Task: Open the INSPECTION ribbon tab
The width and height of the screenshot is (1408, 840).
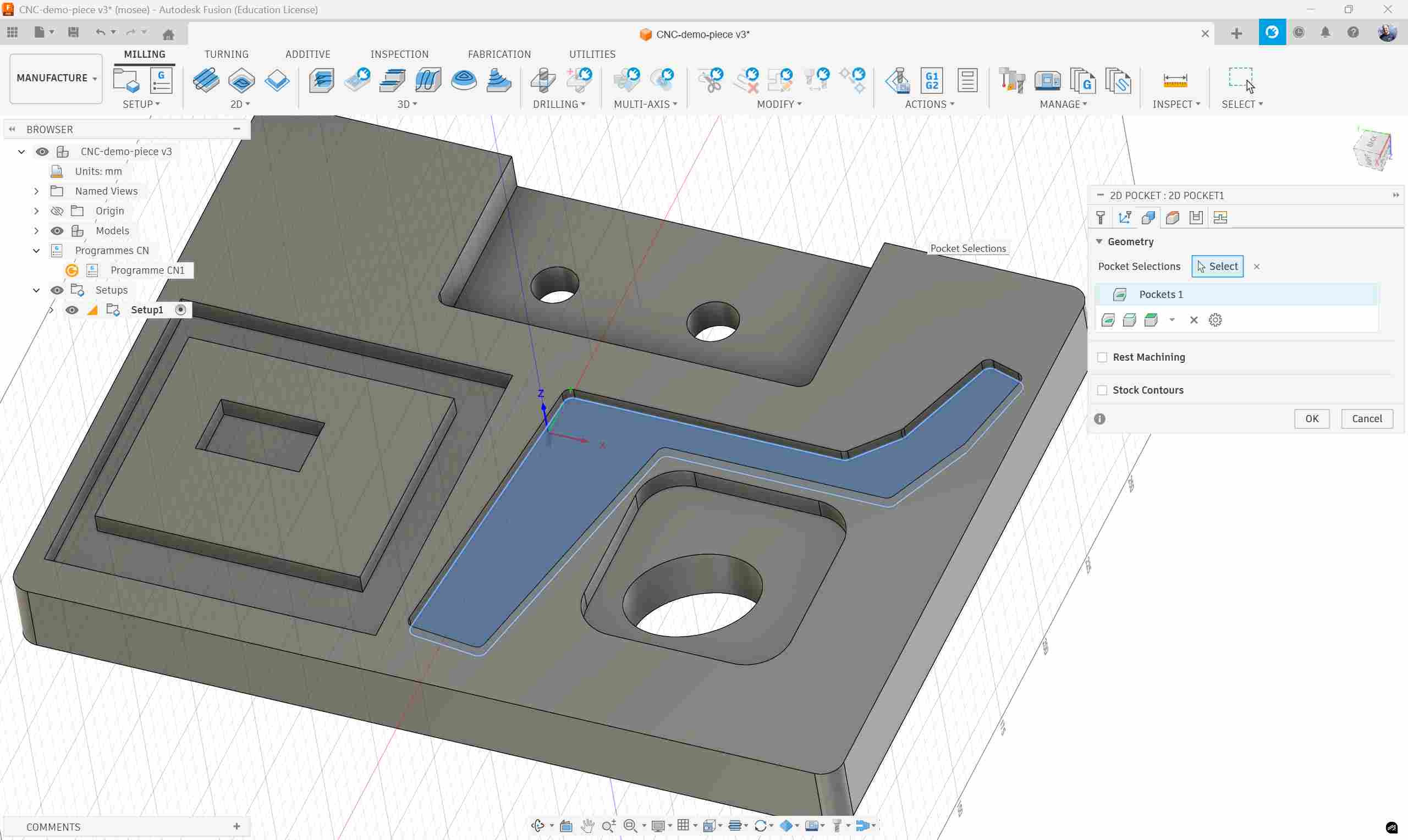Action: coord(399,54)
